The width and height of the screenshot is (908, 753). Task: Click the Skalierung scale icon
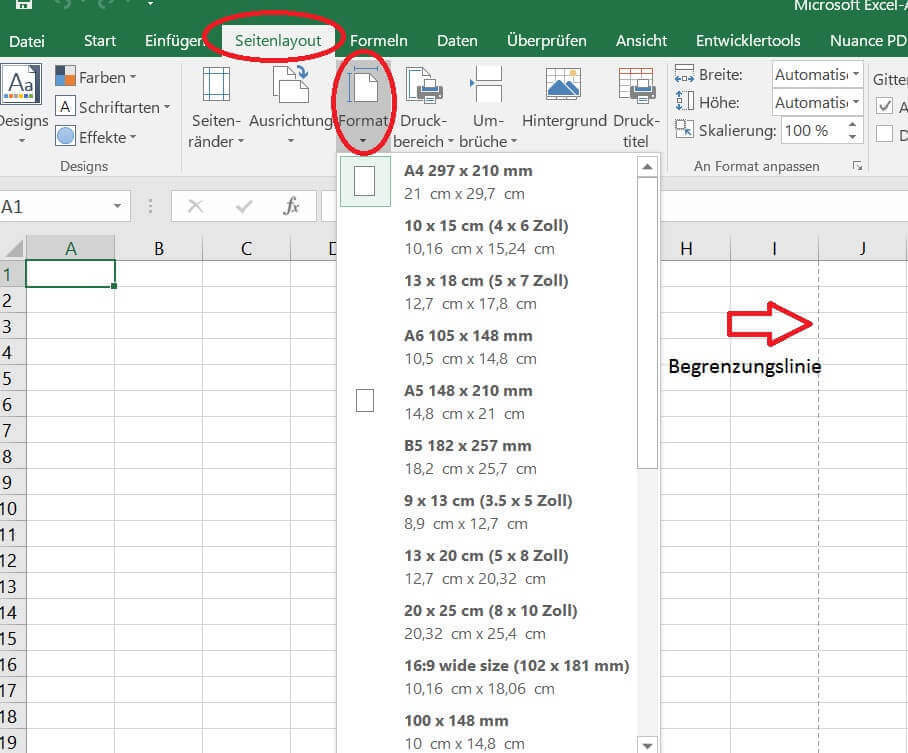[x=684, y=129]
